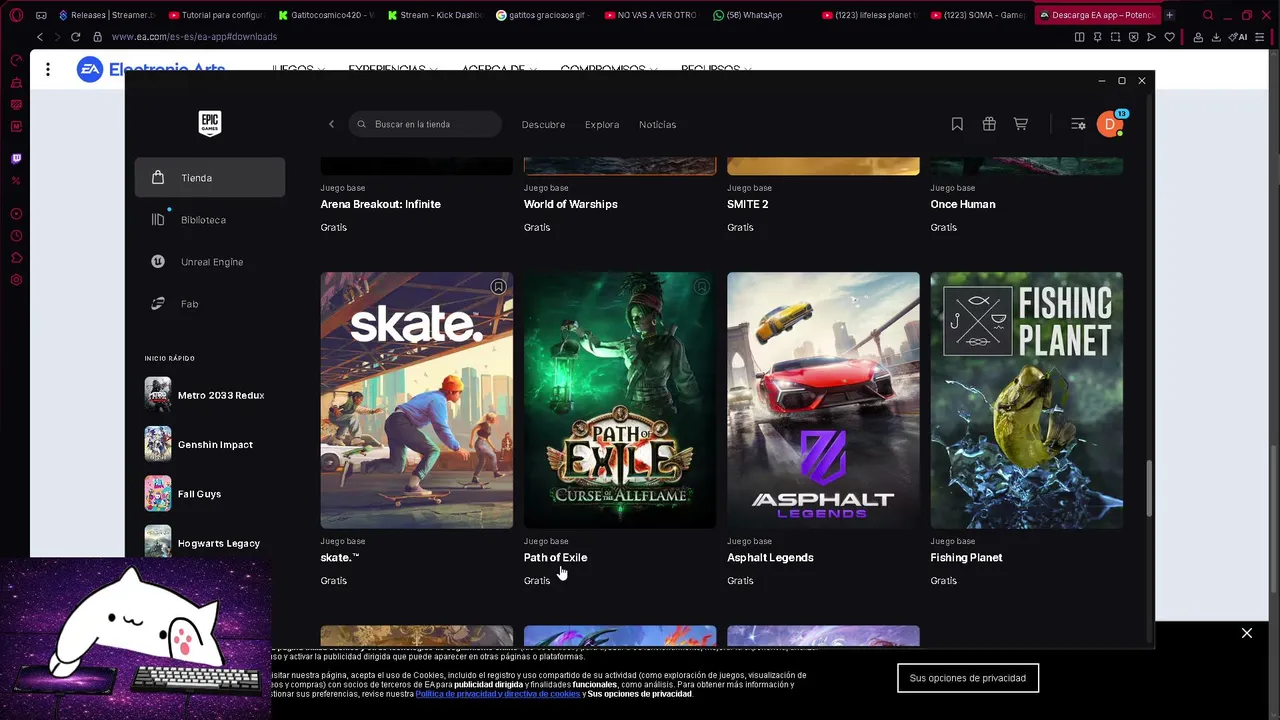Switch to 'Stream - Kick Dashb' browser tab
Image resolution: width=1280 pixels, height=720 pixels.
pyautogui.click(x=435, y=15)
